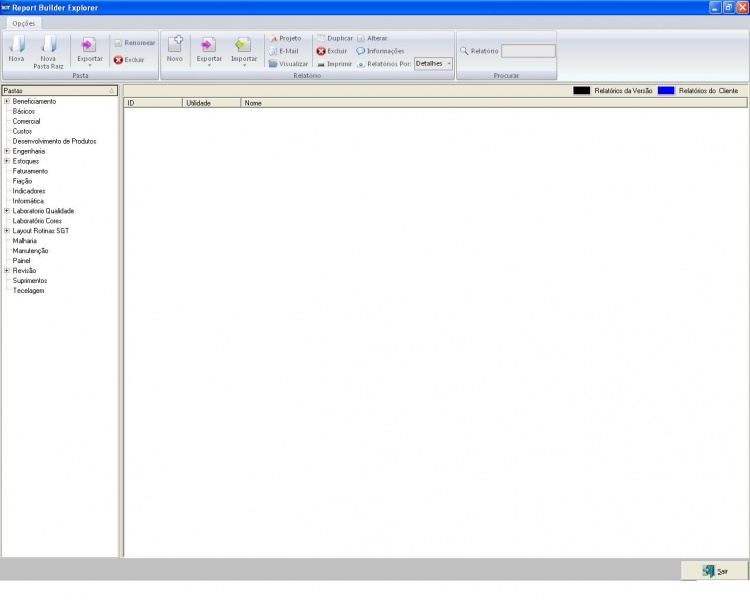Image resolution: width=750 pixels, height=600 pixels.
Task: Click the Nova folder icon
Action: point(17,46)
